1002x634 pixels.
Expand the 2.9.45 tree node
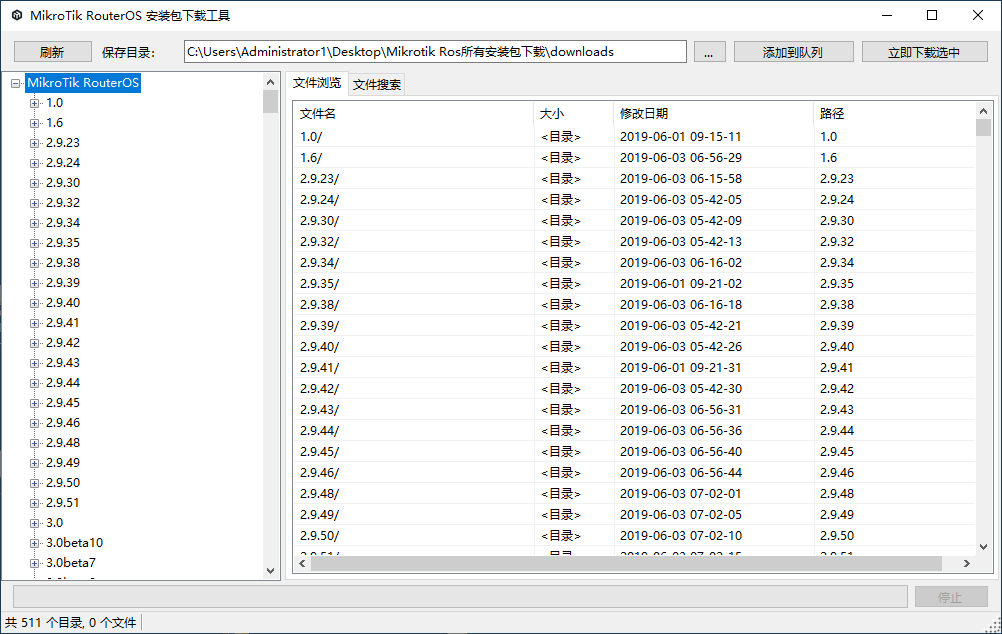[35, 403]
